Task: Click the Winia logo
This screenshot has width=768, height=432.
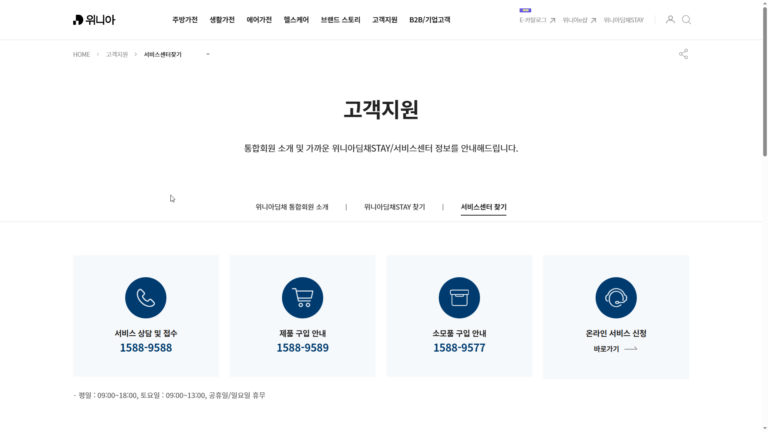Action: (94, 20)
